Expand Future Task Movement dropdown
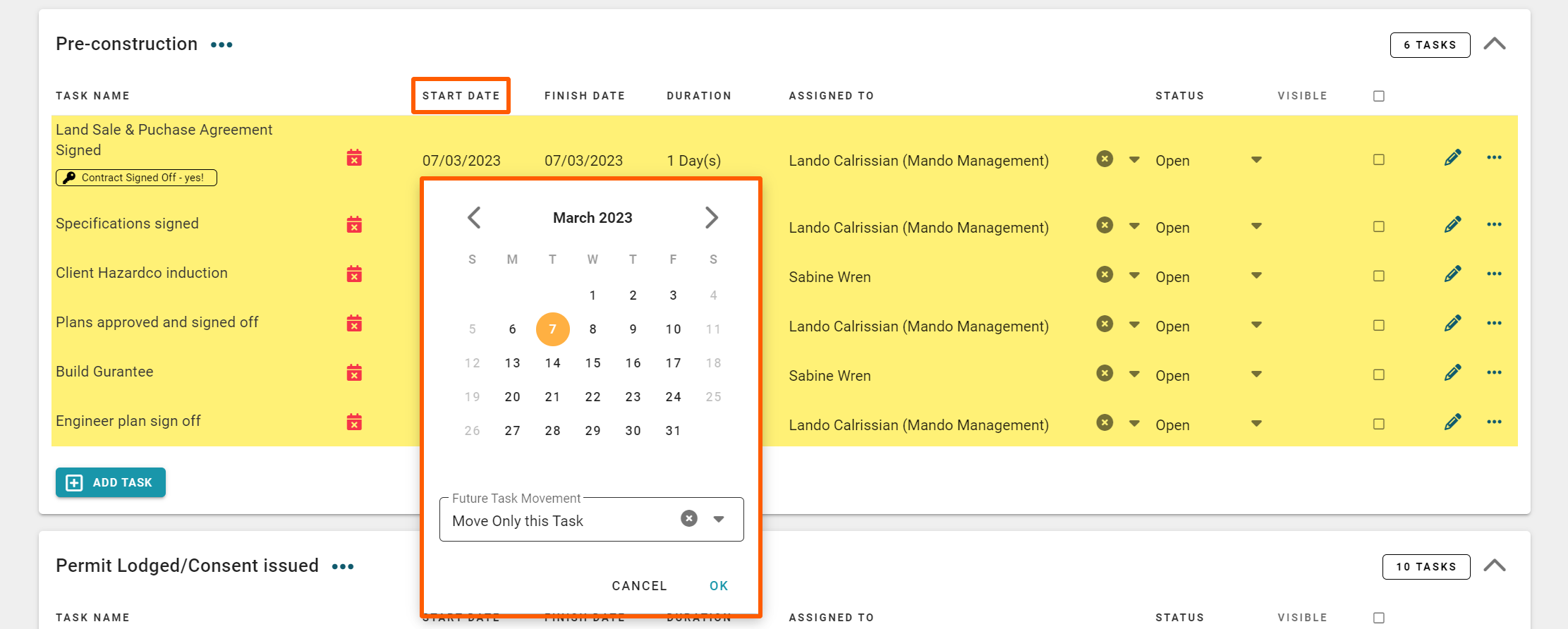This screenshot has height=629, width=1568. pos(718,520)
